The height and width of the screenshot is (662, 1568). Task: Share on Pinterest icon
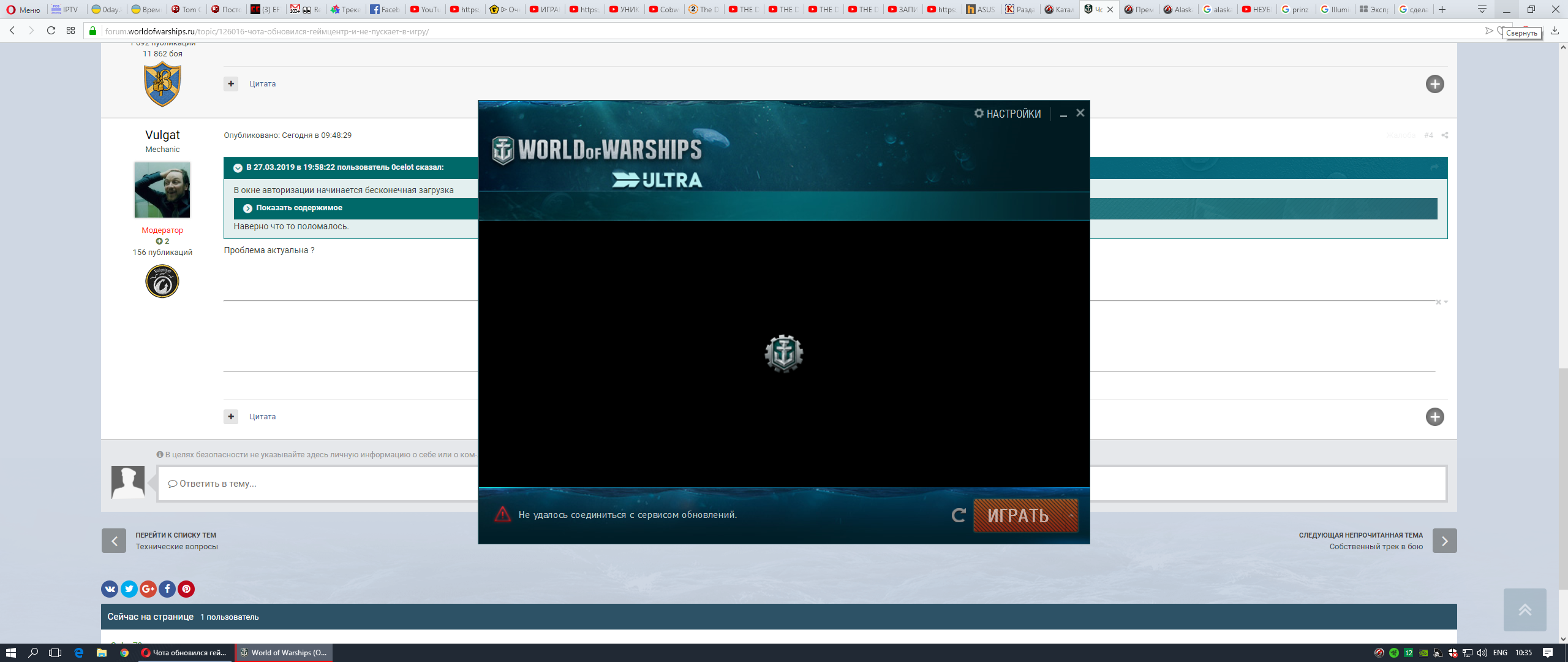click(x=186, y=589)
